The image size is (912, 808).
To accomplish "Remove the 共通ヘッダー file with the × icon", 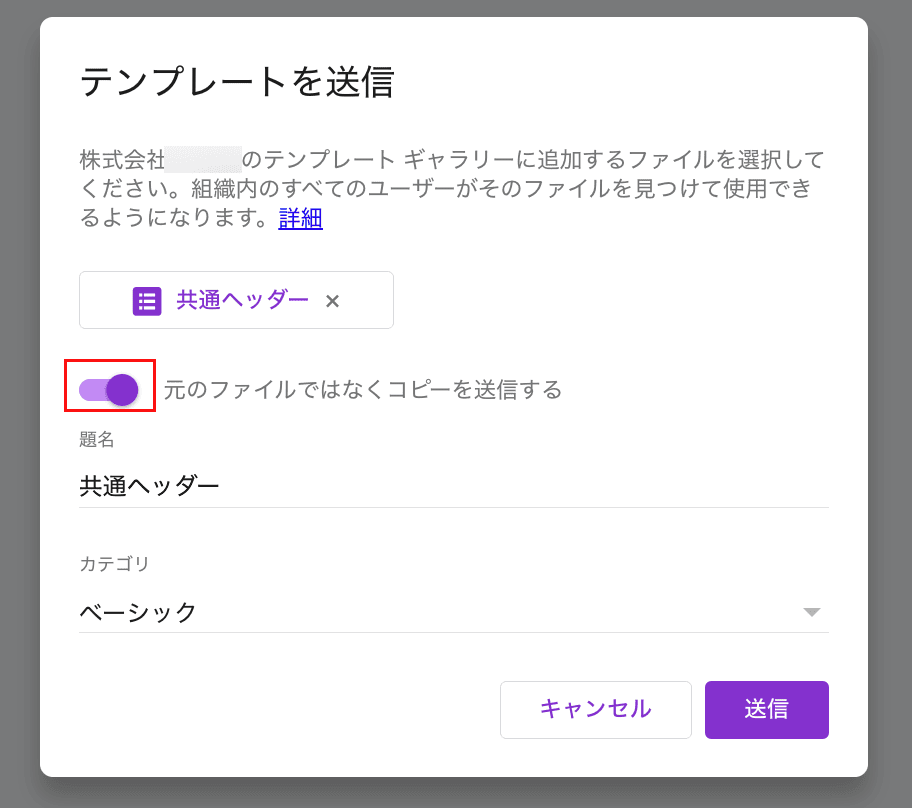I will point(332,301).
